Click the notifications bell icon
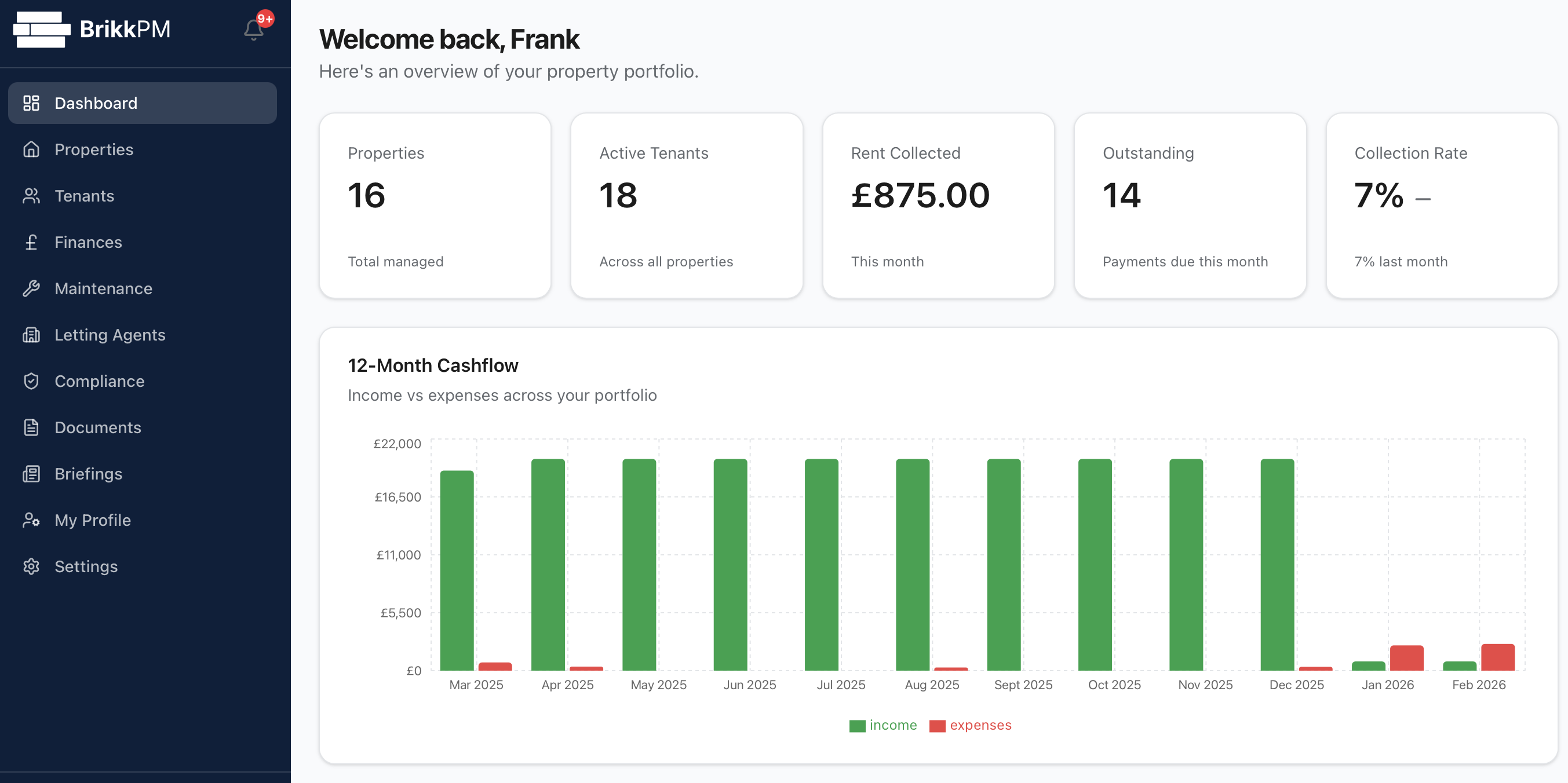Image resolution: width=1568 pixels, height=783 pixels. point(253,29)
